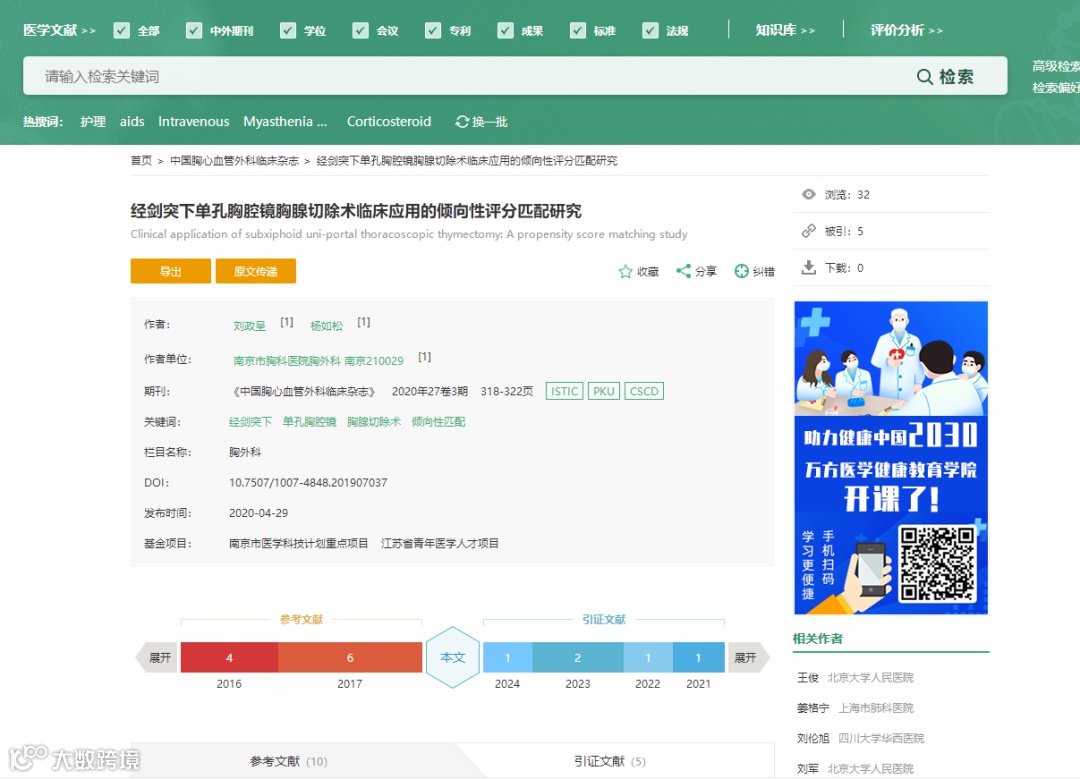Click the magnifier 检索 search icon
The image size is (1080, 779).
click(926, 76)
